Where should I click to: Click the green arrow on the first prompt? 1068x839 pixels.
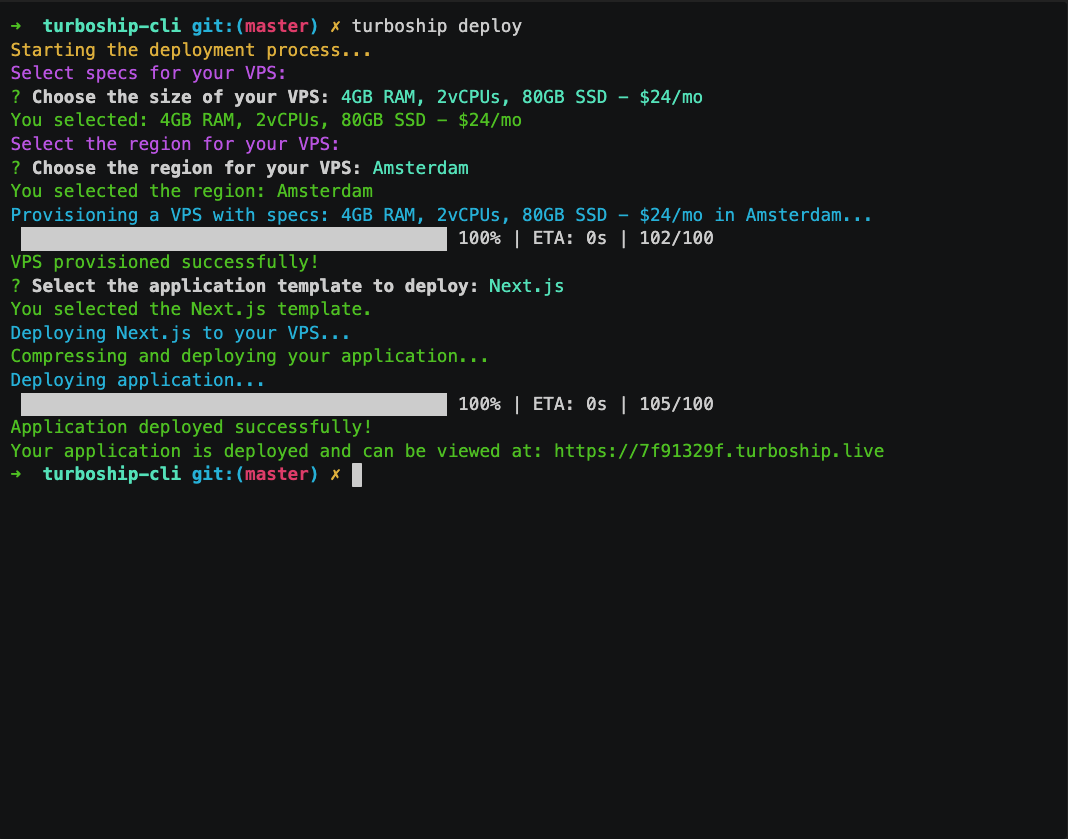(16, 26)
